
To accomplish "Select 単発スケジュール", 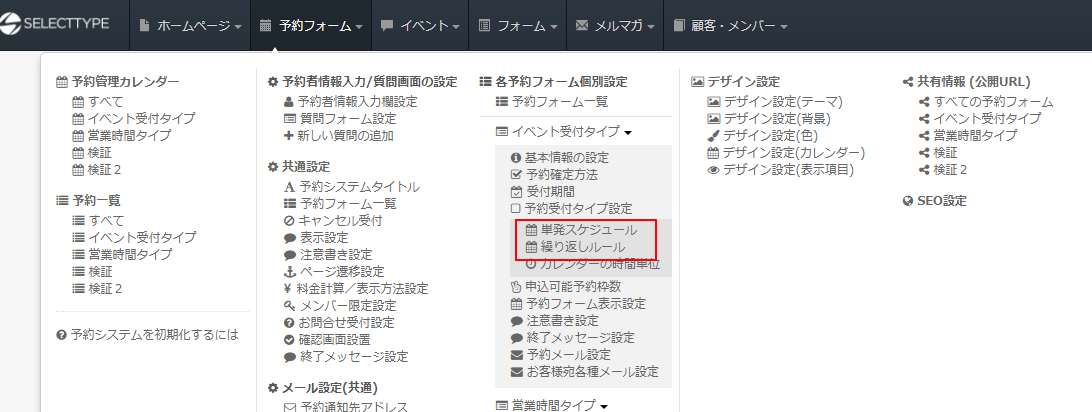I will tap(581, 229).
